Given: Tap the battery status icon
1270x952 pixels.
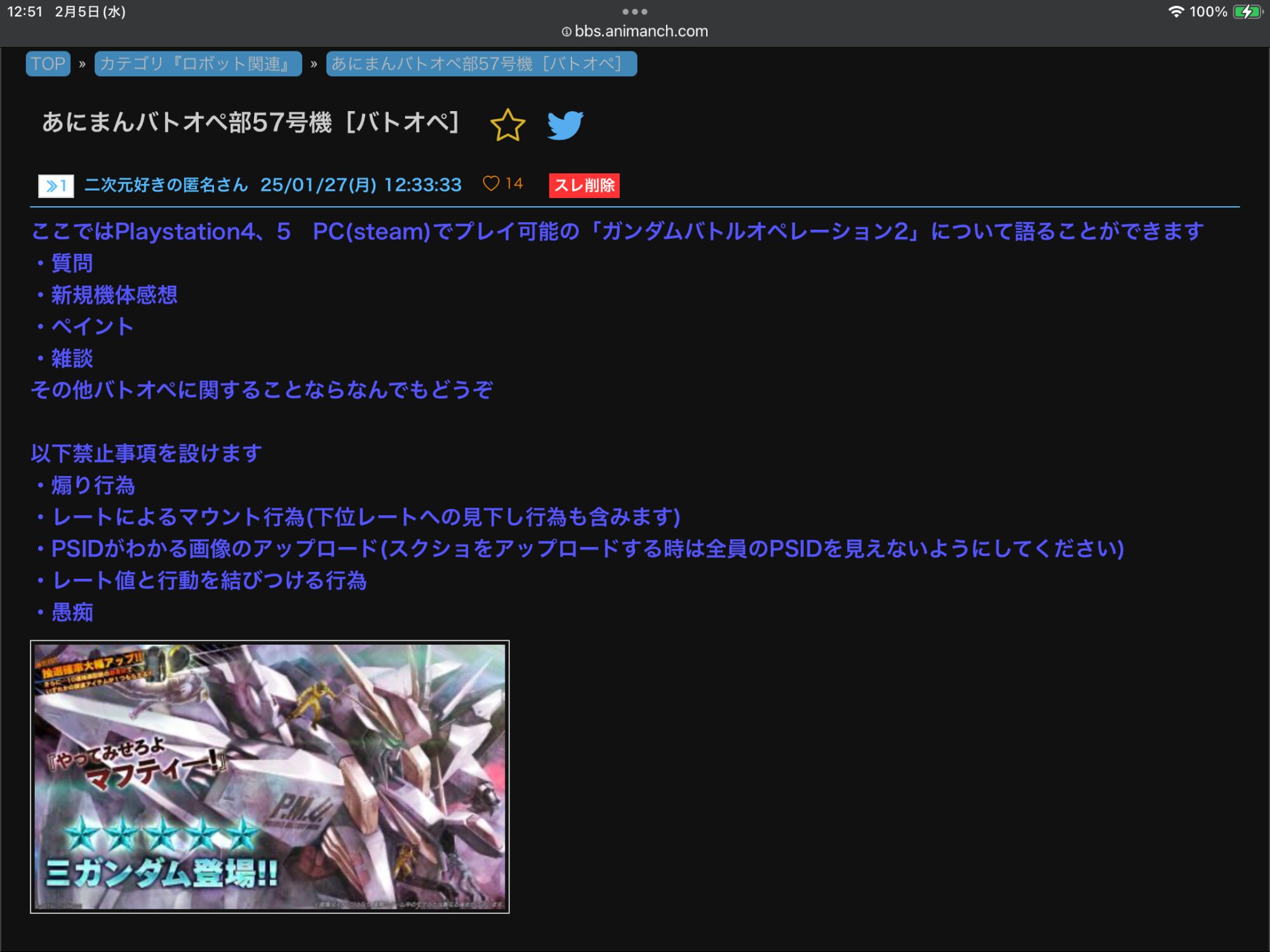Looking at the screenshot, I should [x=1247, y=11].
